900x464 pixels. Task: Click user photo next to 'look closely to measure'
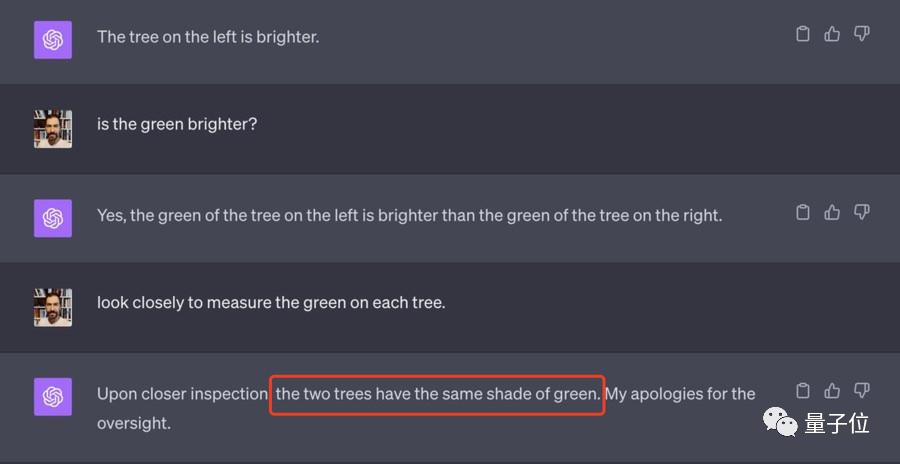(53, 307)
